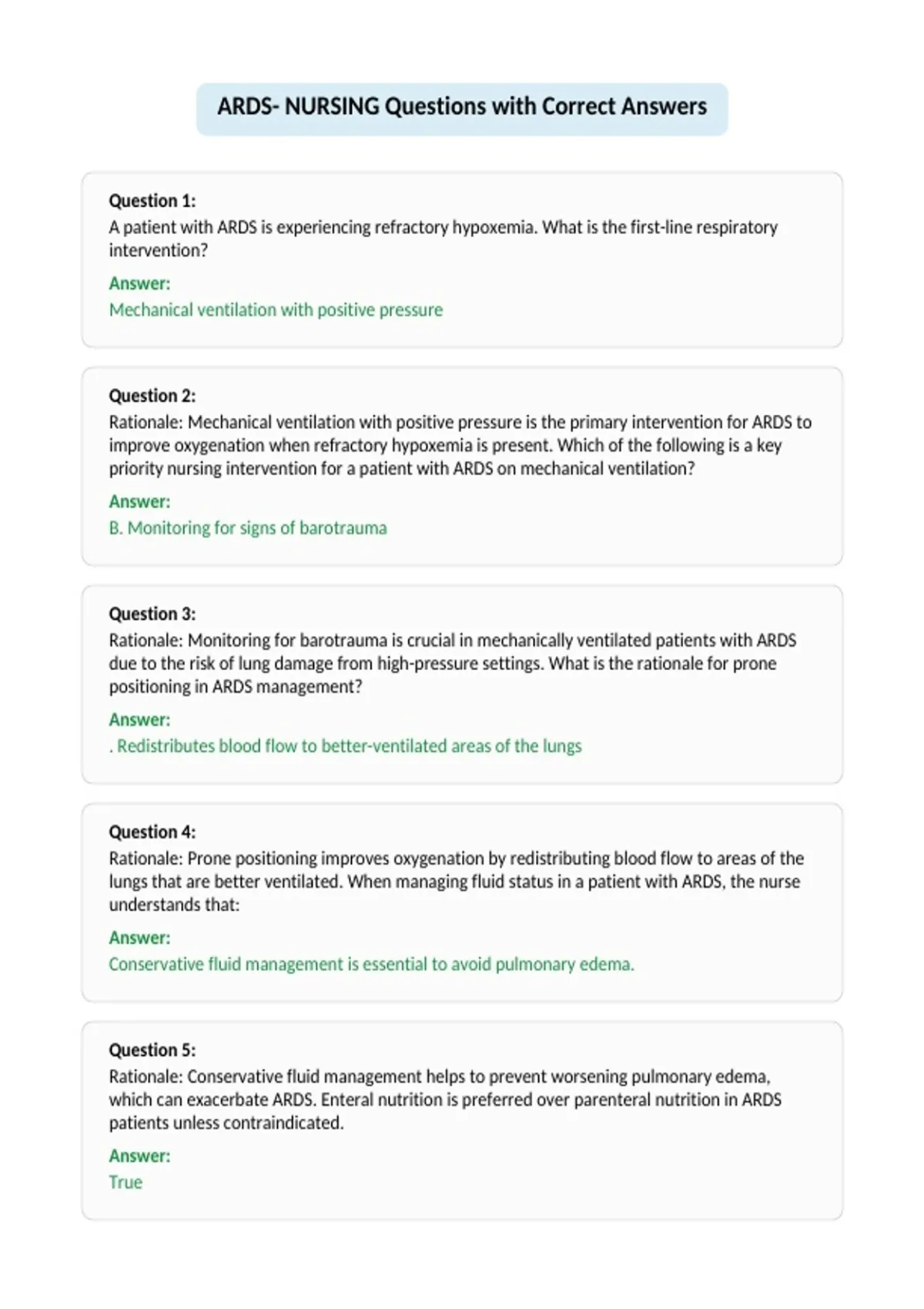Click the Answer label under Question 5
The width and height of the screenshot is (924, 1309).
(139, 1155)
